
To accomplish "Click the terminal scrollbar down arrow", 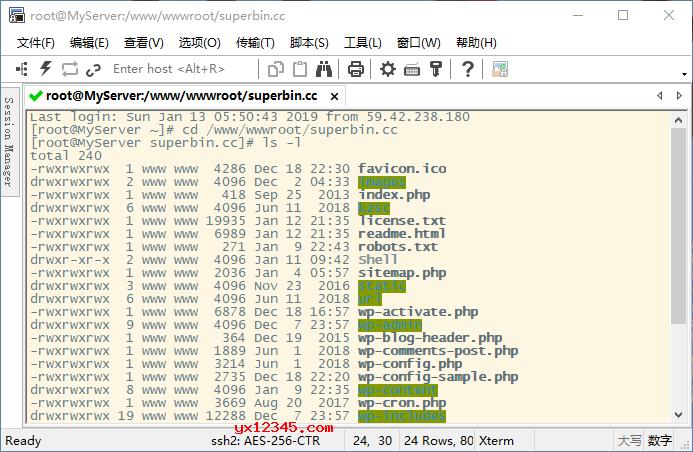I will tap(678, 415).
